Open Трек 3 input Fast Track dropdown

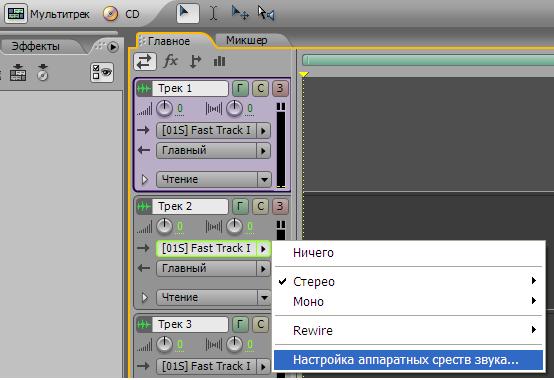coord(213,366)
